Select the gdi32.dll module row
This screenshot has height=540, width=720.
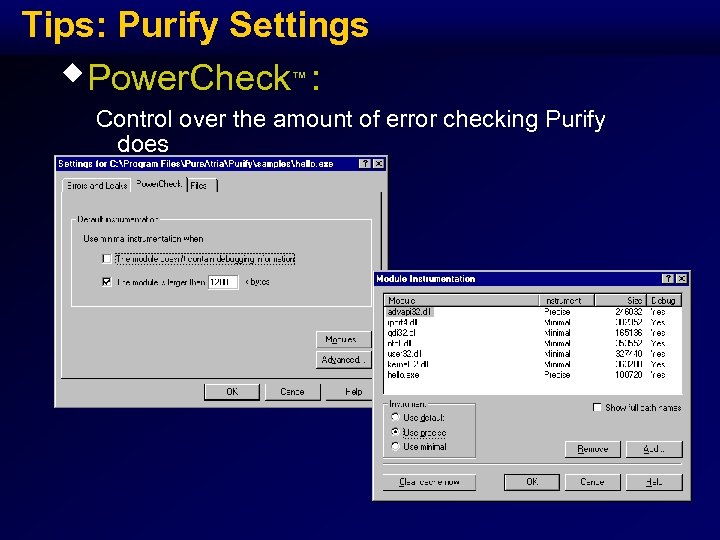tap(533, 333)
